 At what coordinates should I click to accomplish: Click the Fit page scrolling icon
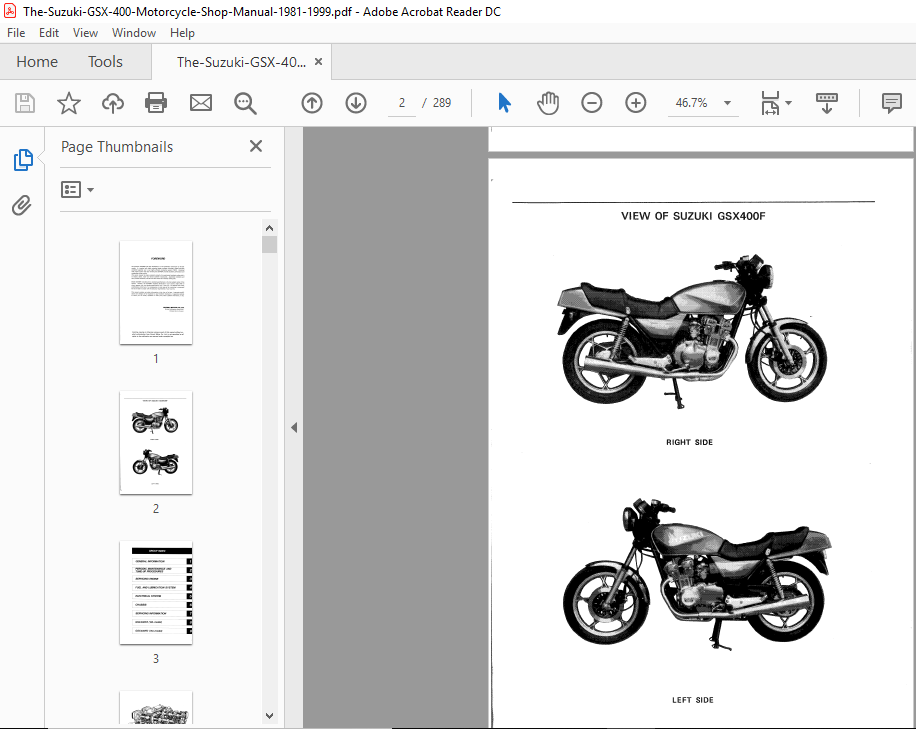(770, 103)
